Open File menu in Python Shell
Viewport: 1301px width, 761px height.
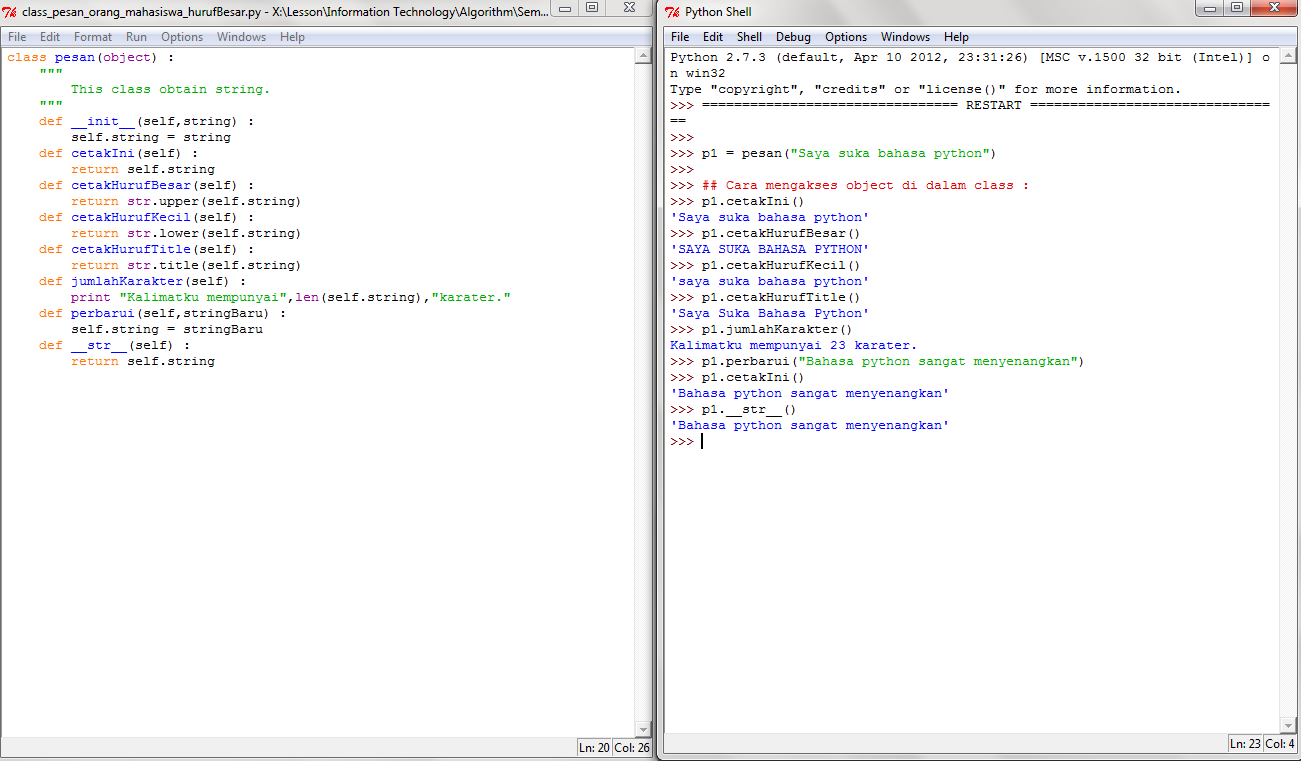tap(680, 37)
